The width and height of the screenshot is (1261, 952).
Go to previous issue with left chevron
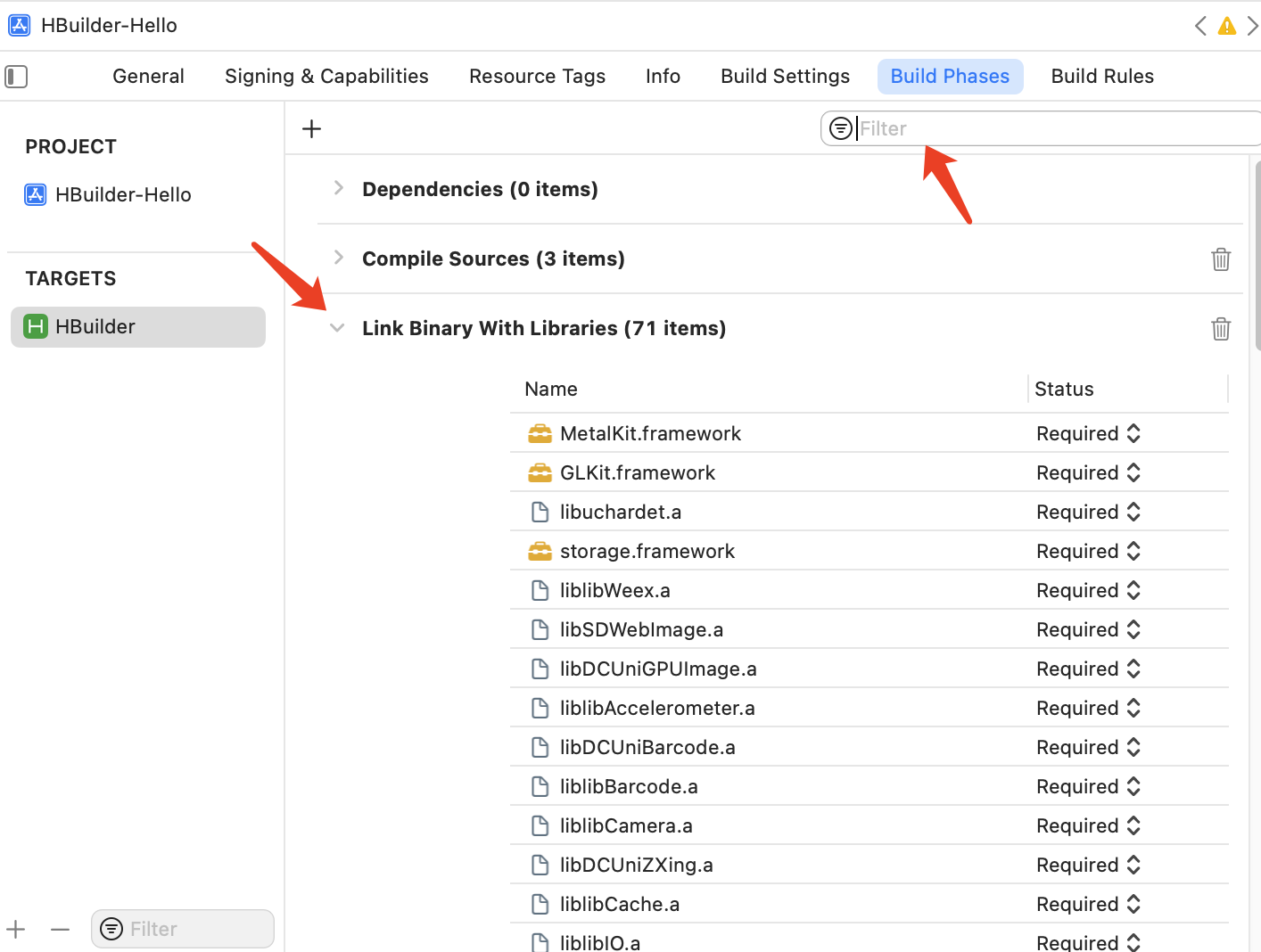tap(1200, 26)
